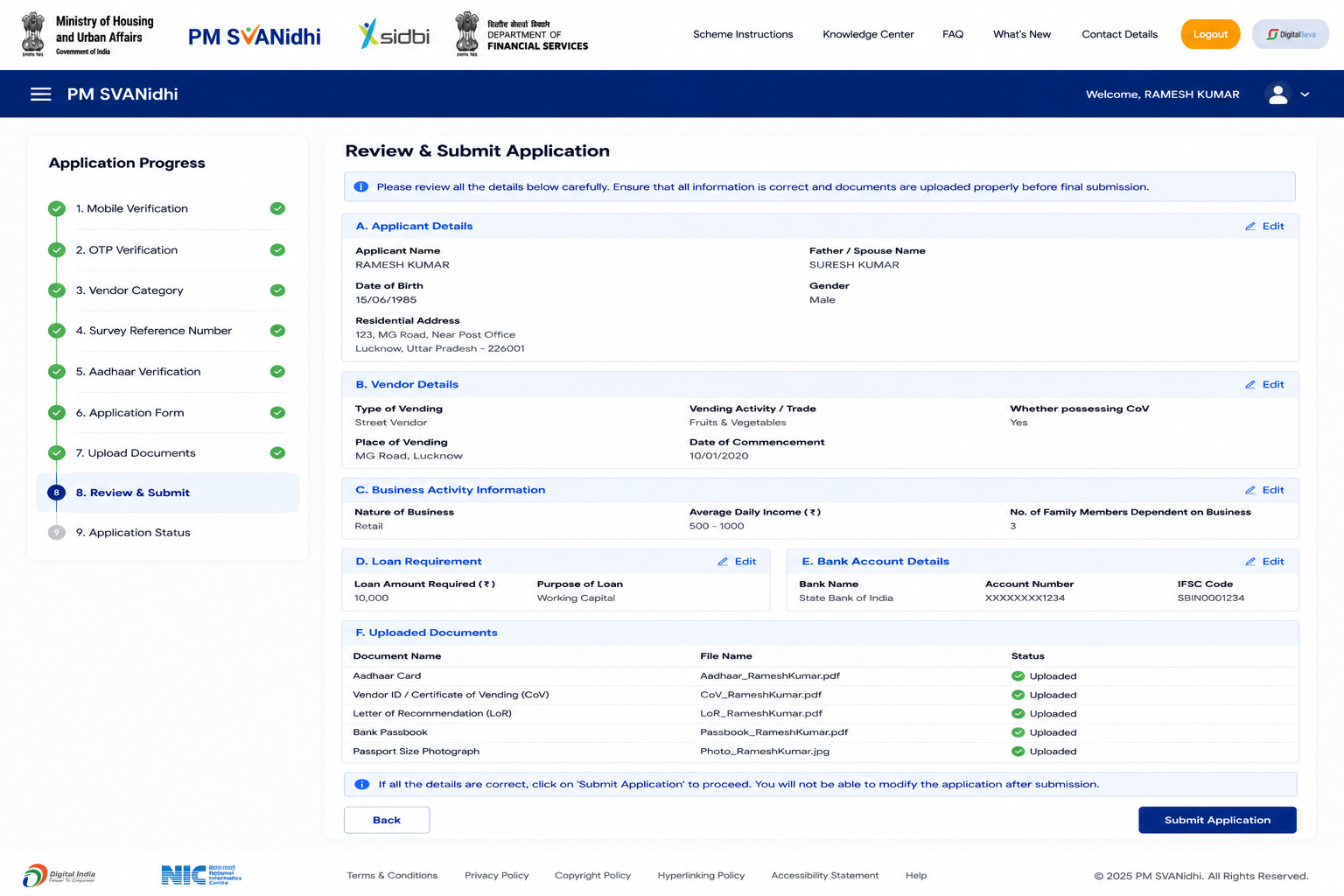Click IFSC code value SBIN0001234
Image resolution: width=1344 pixels, height=896 pixels.
coord(1210,598)
